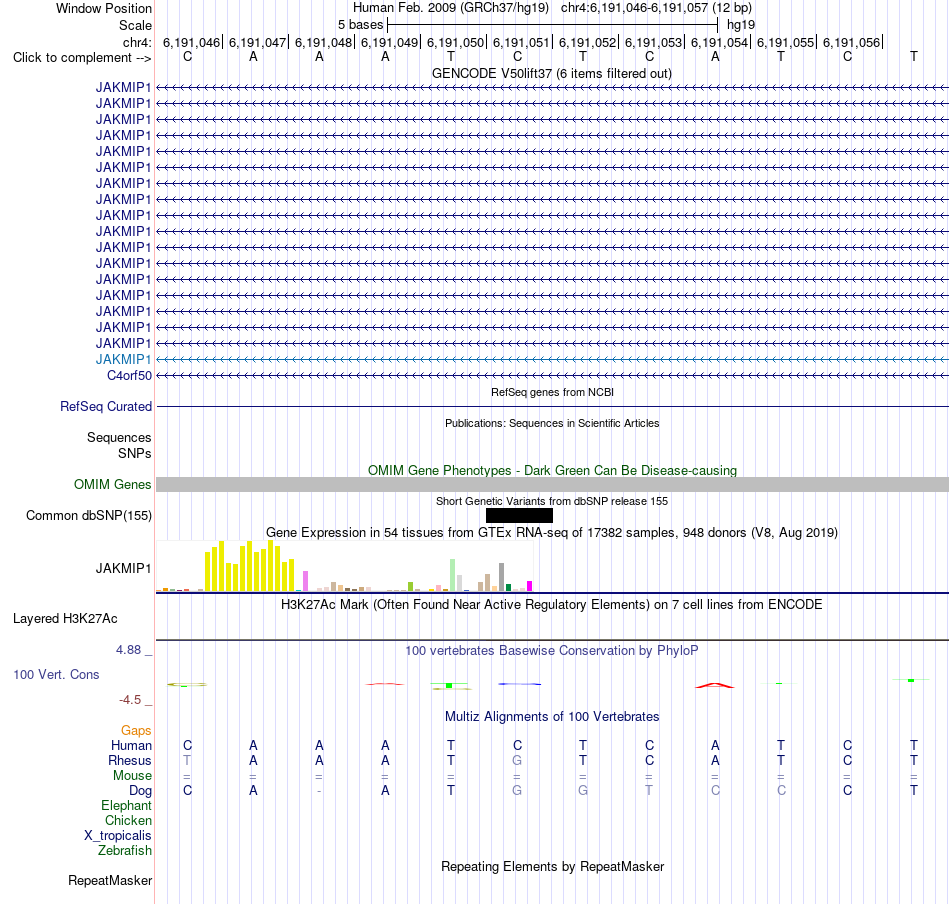Select the Dog alignment row label
The width and height of the screenshot is (950, 904).
(140, 791)
